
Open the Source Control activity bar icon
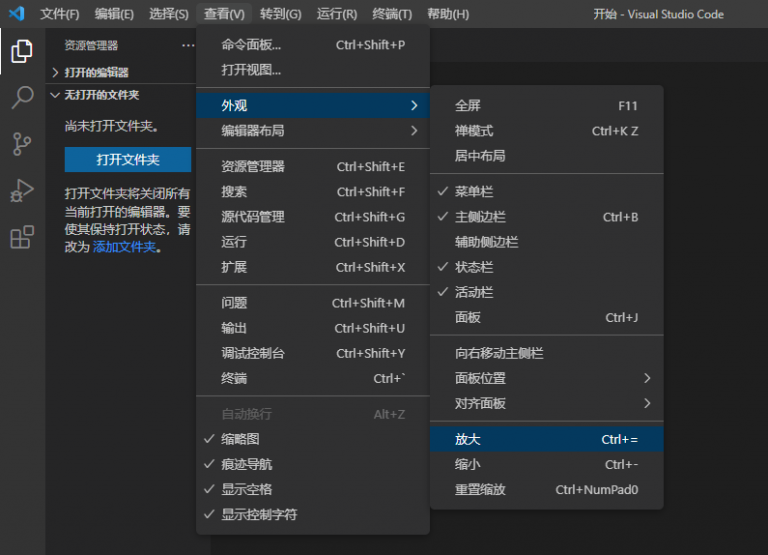pos(22,144)
